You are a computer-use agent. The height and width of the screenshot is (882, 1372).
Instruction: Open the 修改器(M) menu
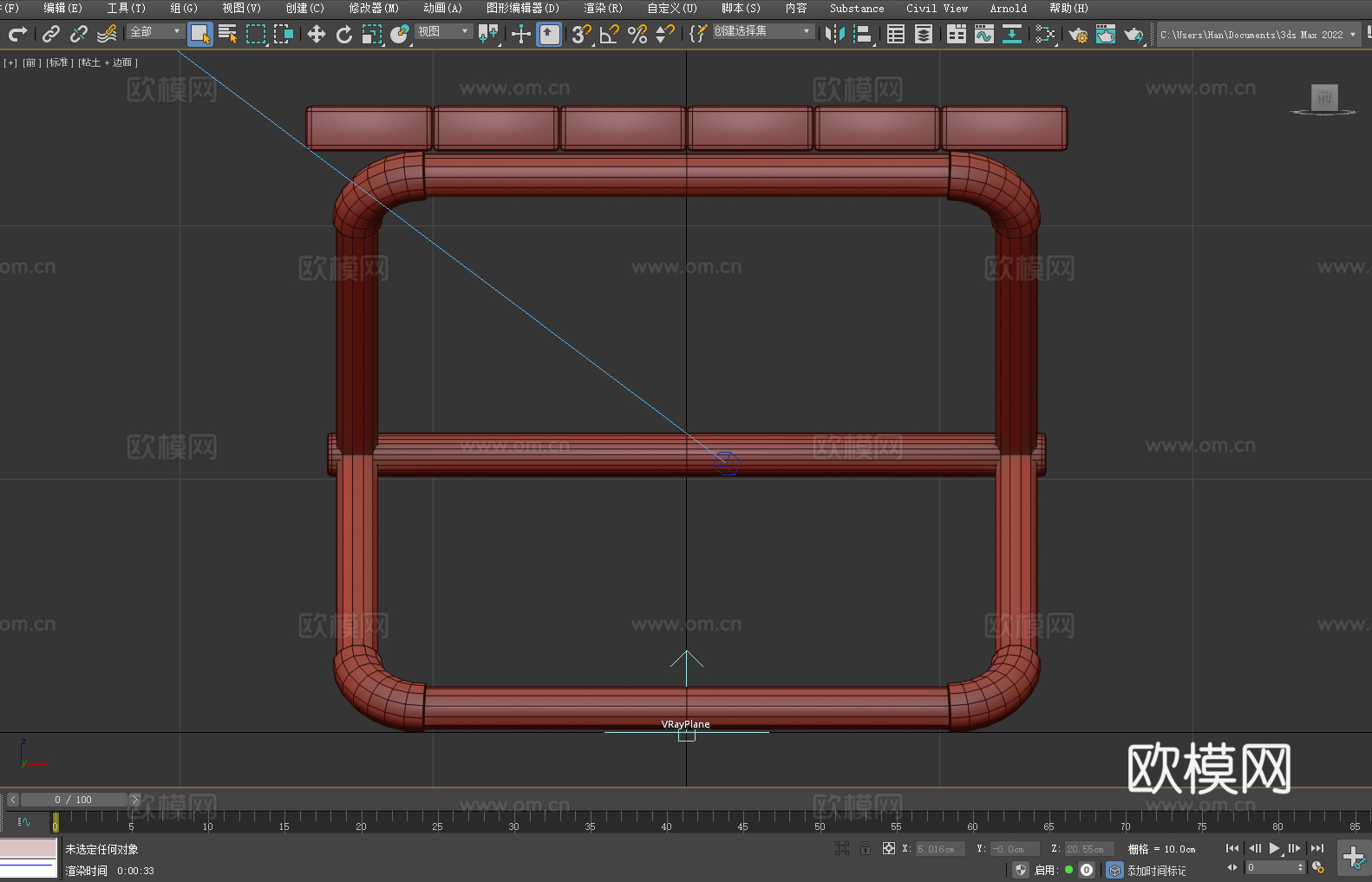374,8
